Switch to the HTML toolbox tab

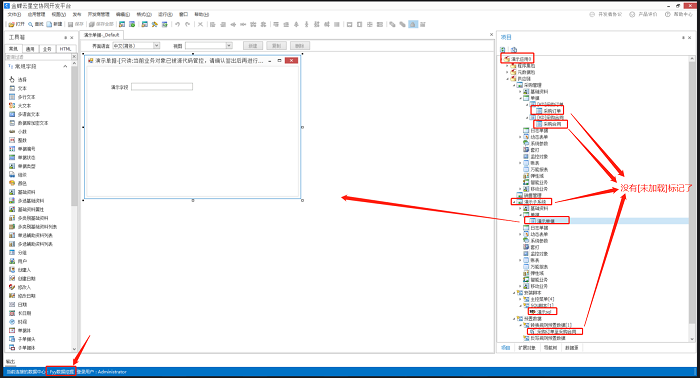click(66, 49)
